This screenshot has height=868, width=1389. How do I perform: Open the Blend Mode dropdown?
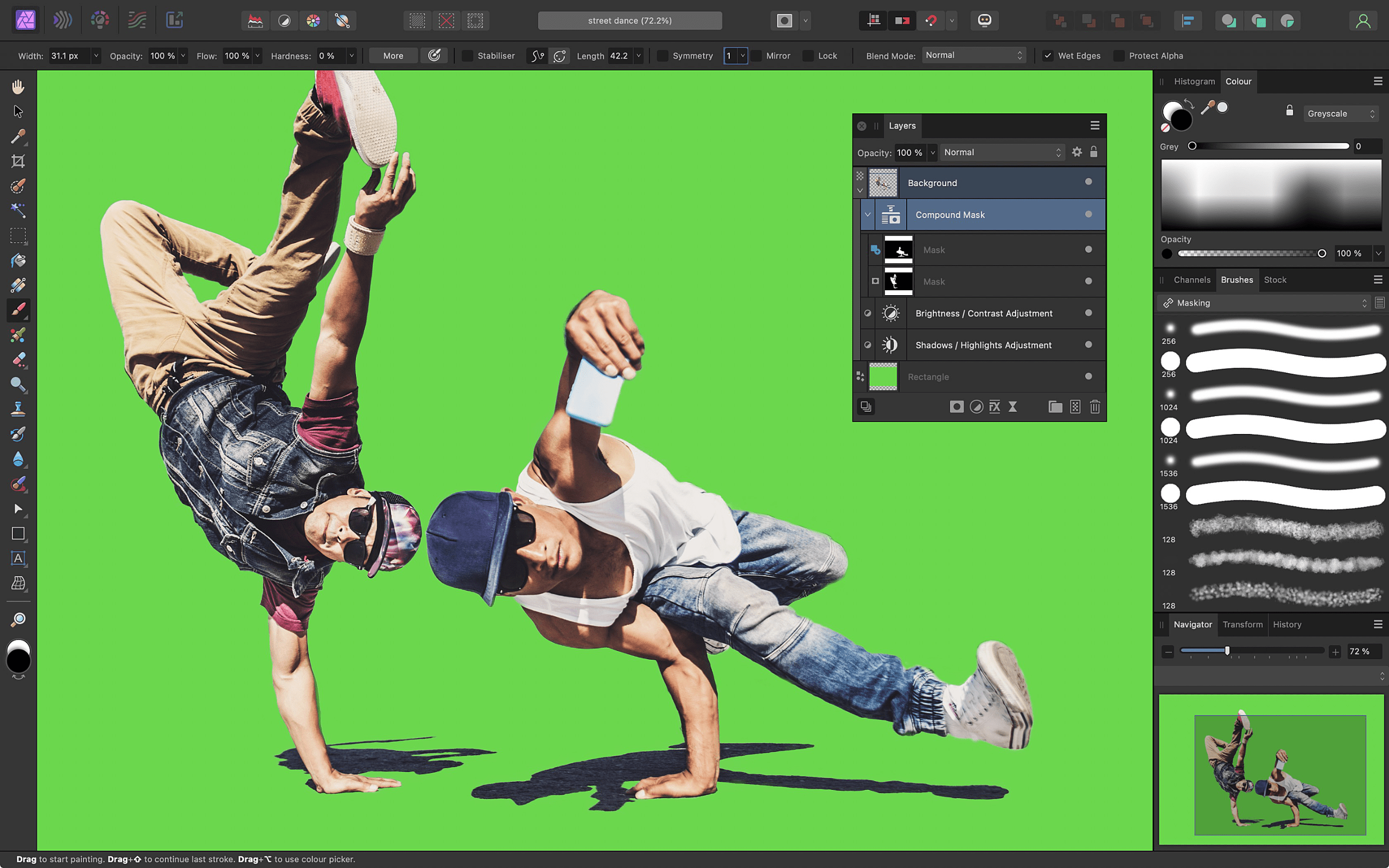(x=973, y=55)
